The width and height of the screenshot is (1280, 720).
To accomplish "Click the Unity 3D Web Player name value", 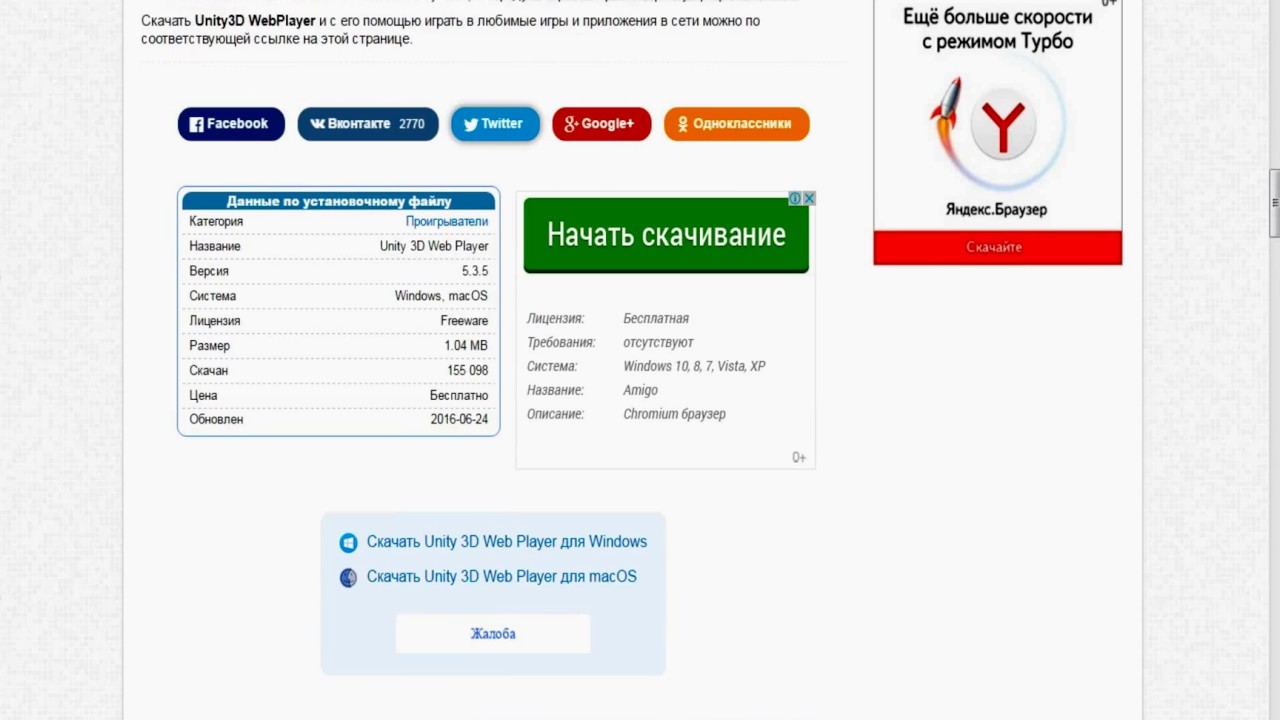I will [x=434, y=246].
